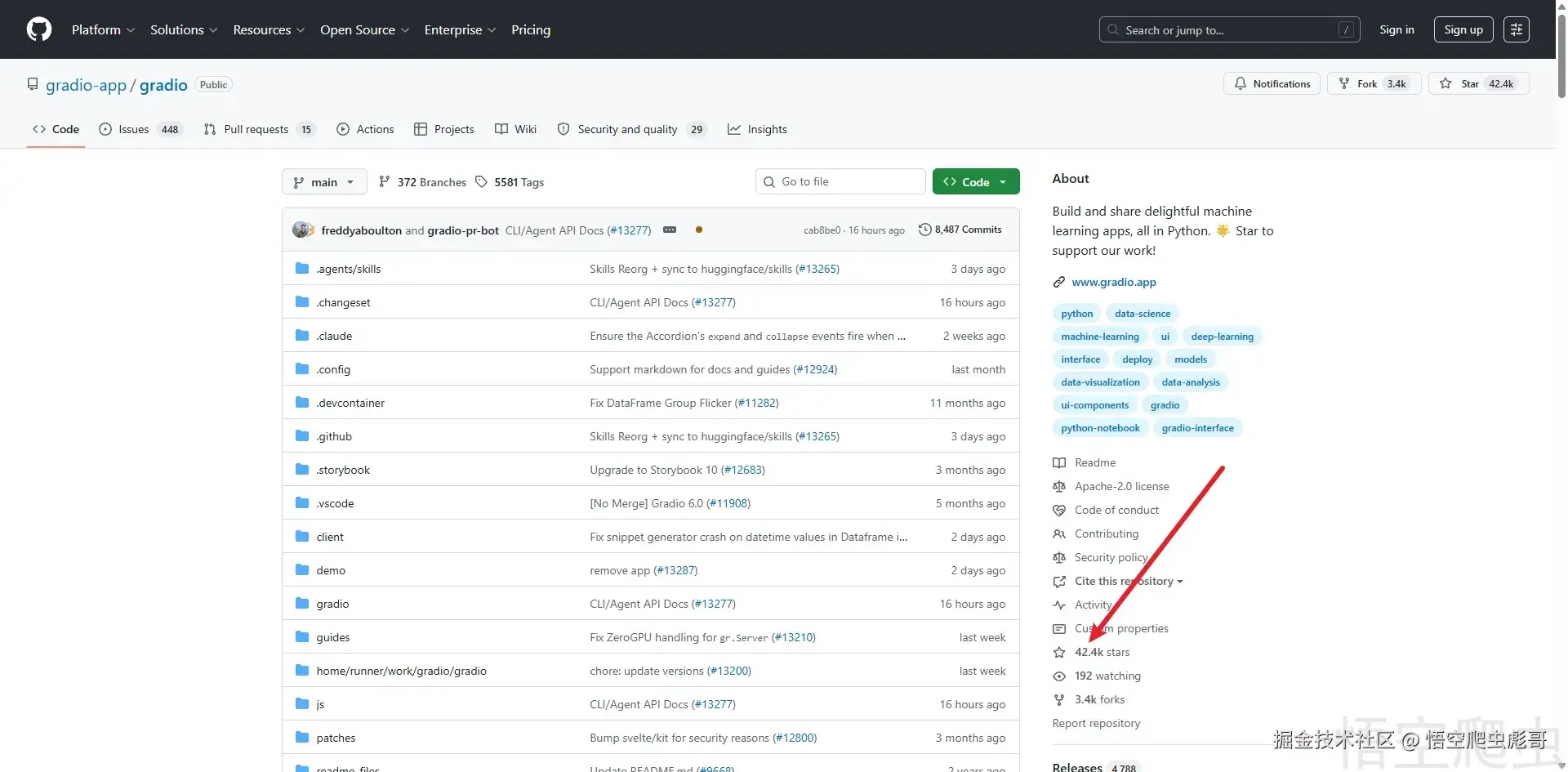Select the python topic tag
This screenshot has width=1568, height=772.
pos(1076,313)
